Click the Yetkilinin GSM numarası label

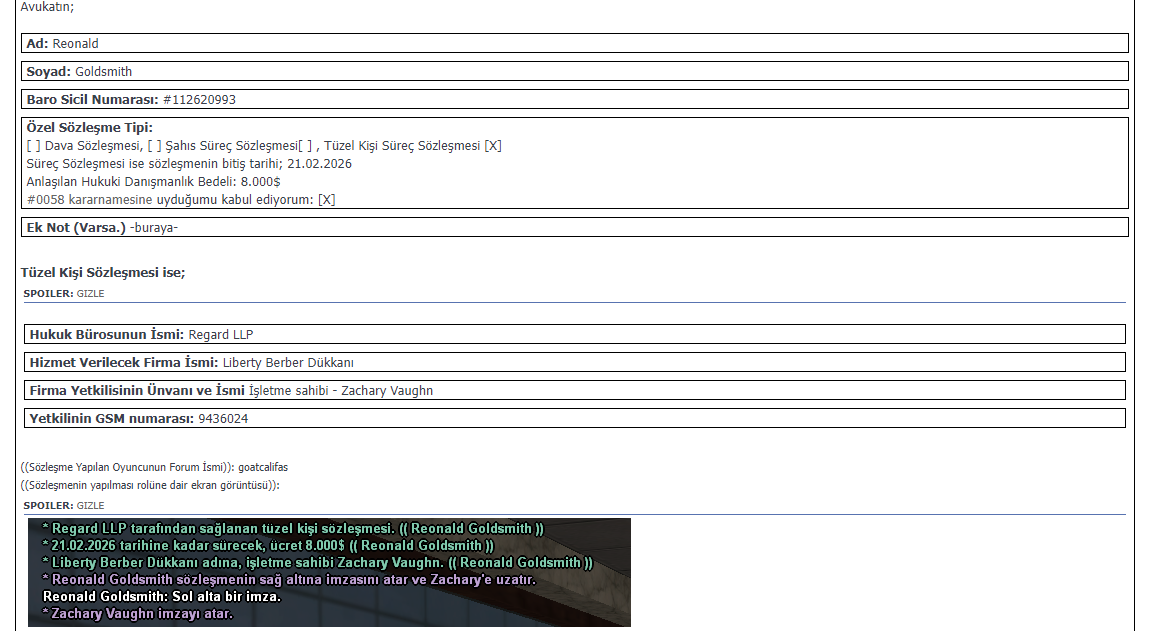112,419
